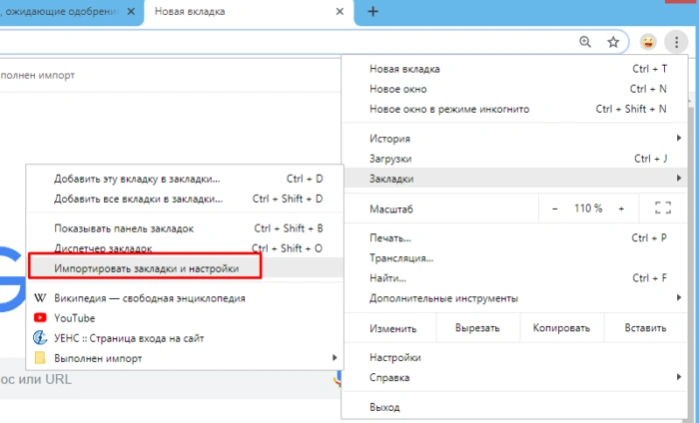This screenshot has width=699, height=423.
Task: Close the Новая вкладка tab
Action: pos(340,12)
